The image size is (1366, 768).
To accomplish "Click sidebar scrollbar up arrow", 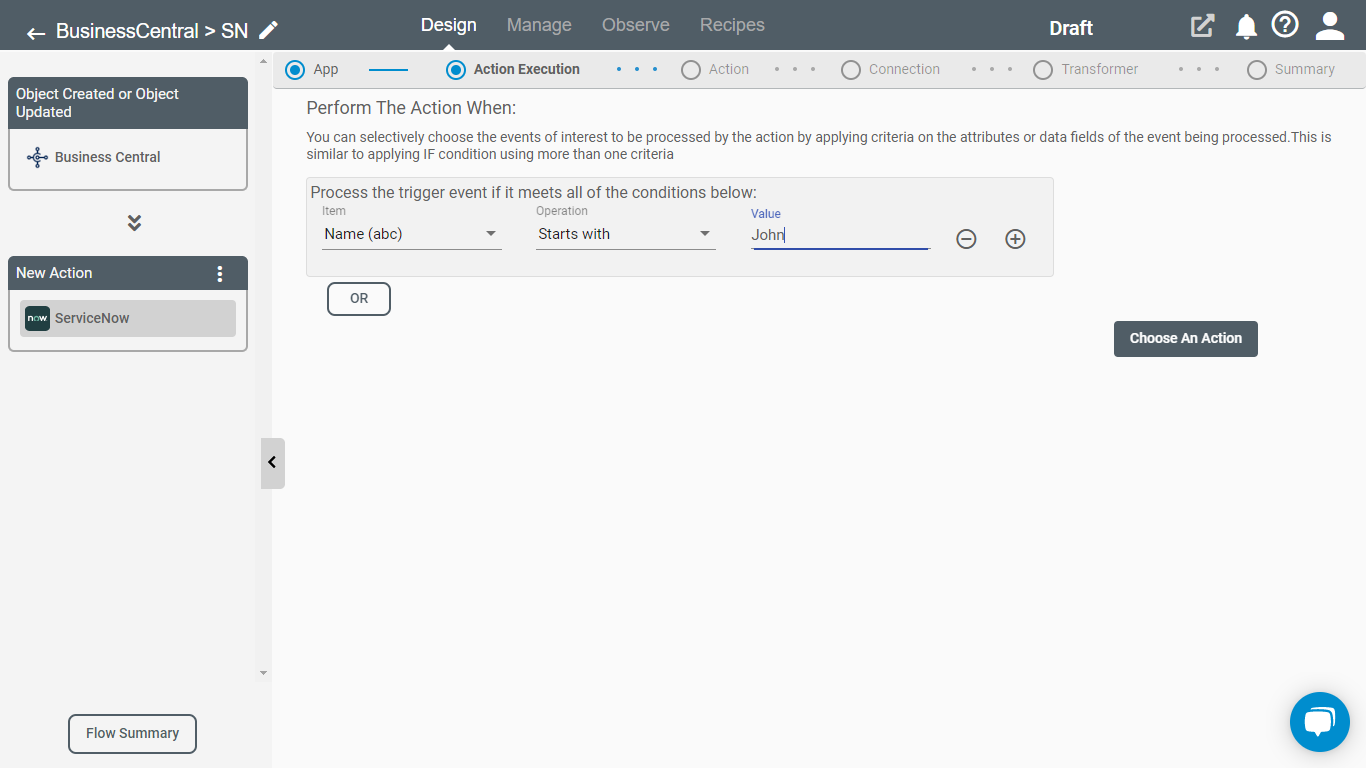I will coord(264,62).
